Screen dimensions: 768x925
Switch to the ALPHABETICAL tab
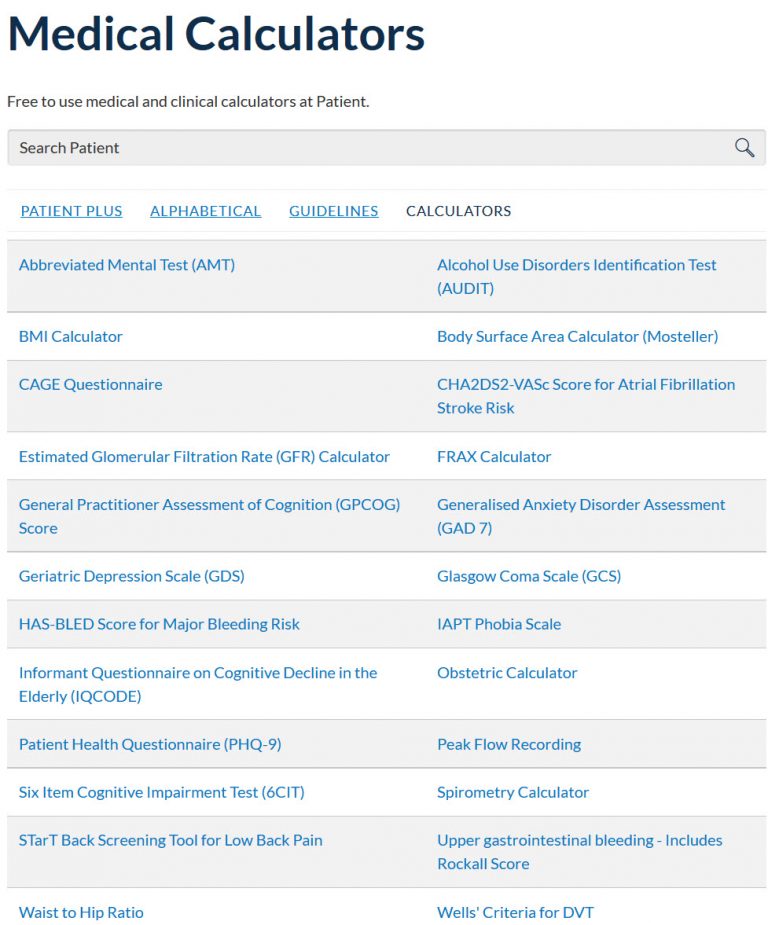coord(205,211)
